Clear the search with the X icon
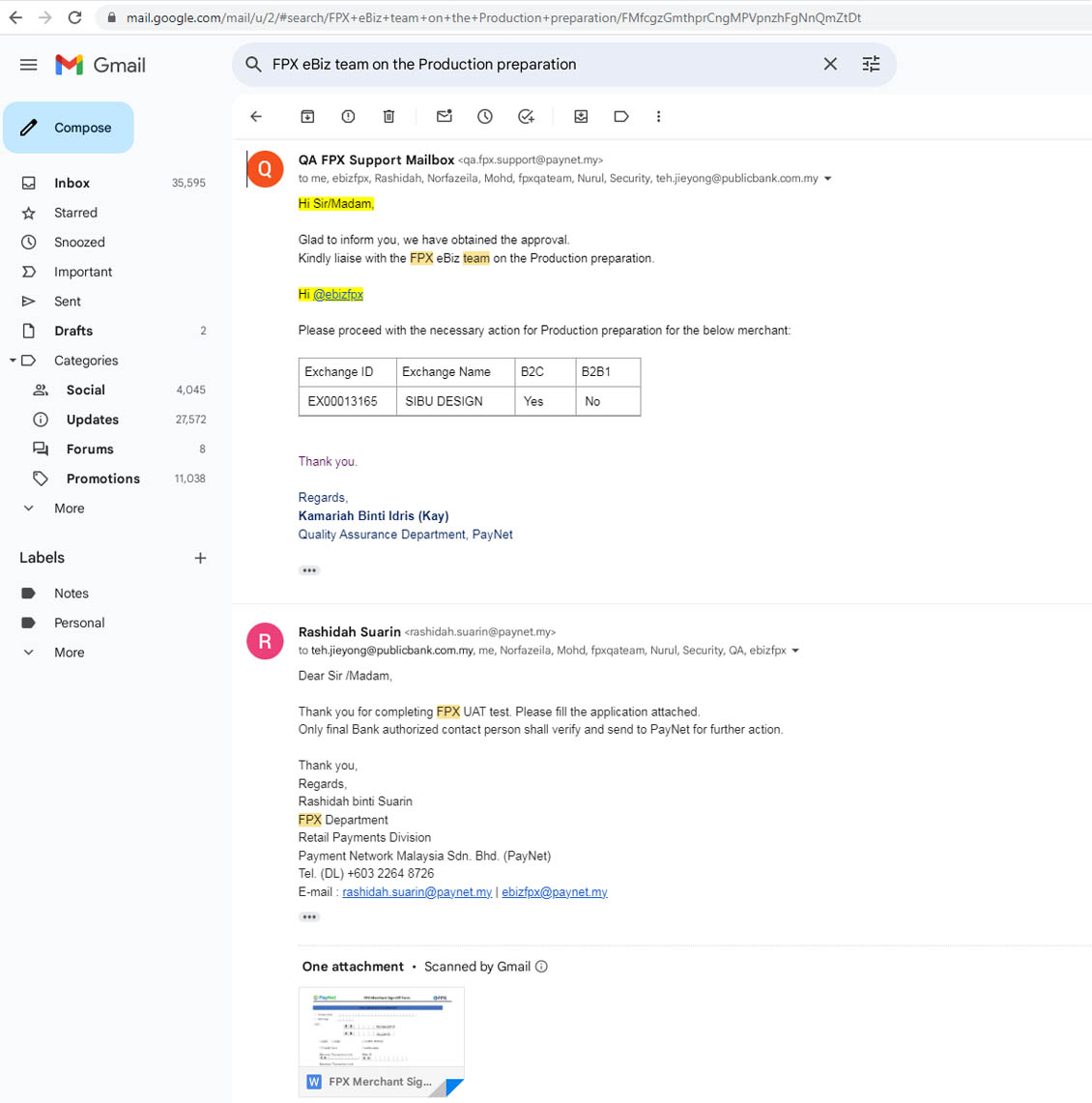Screen dimensions: 1092x1103 830,64
